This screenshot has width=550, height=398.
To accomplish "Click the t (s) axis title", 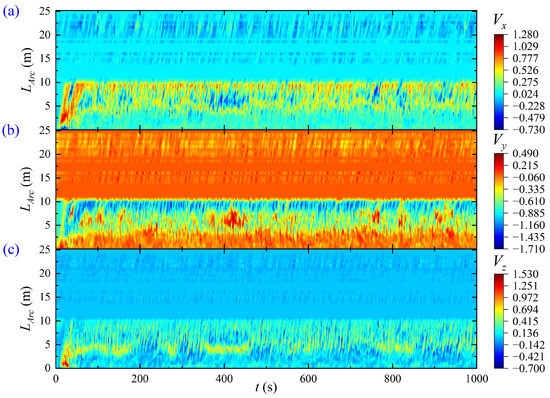I will click(x=266, y=387).
